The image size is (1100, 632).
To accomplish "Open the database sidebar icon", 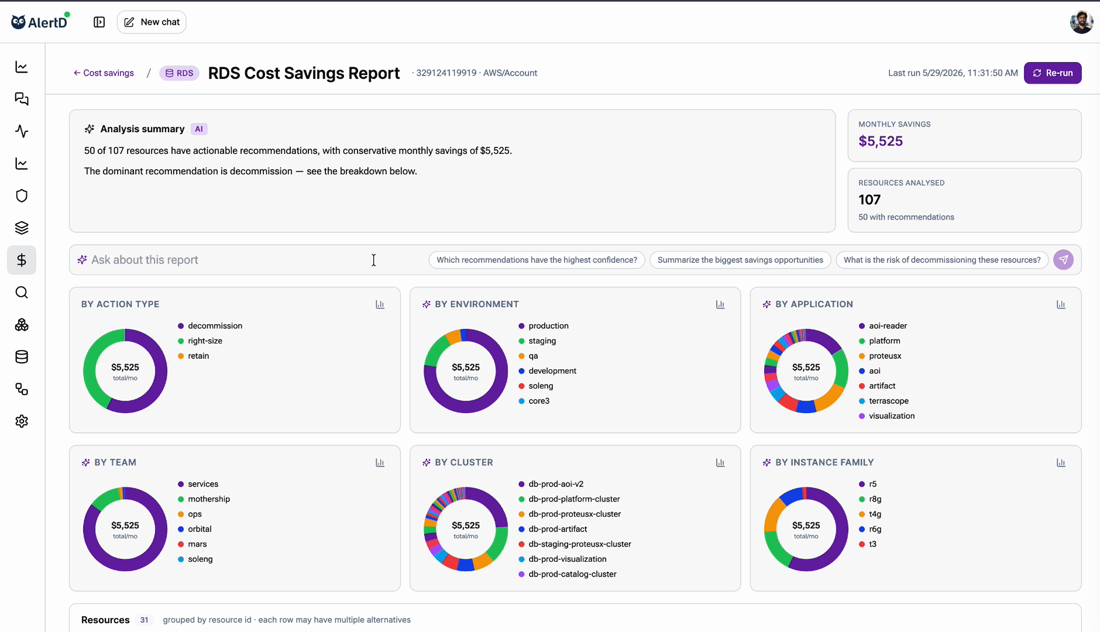I will (x=22, y=357).
